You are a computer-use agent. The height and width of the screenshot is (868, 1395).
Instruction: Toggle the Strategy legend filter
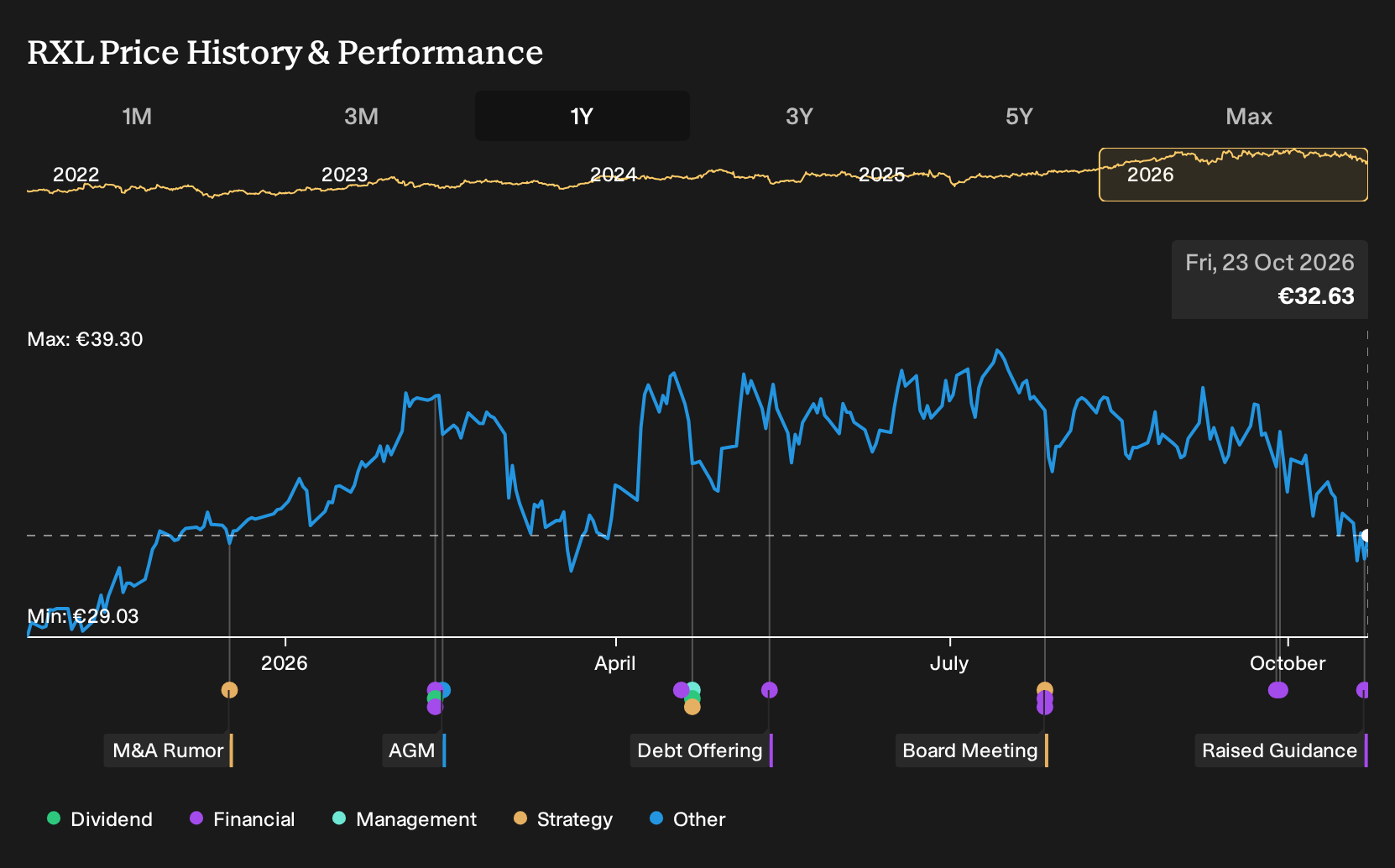[563, 819]
